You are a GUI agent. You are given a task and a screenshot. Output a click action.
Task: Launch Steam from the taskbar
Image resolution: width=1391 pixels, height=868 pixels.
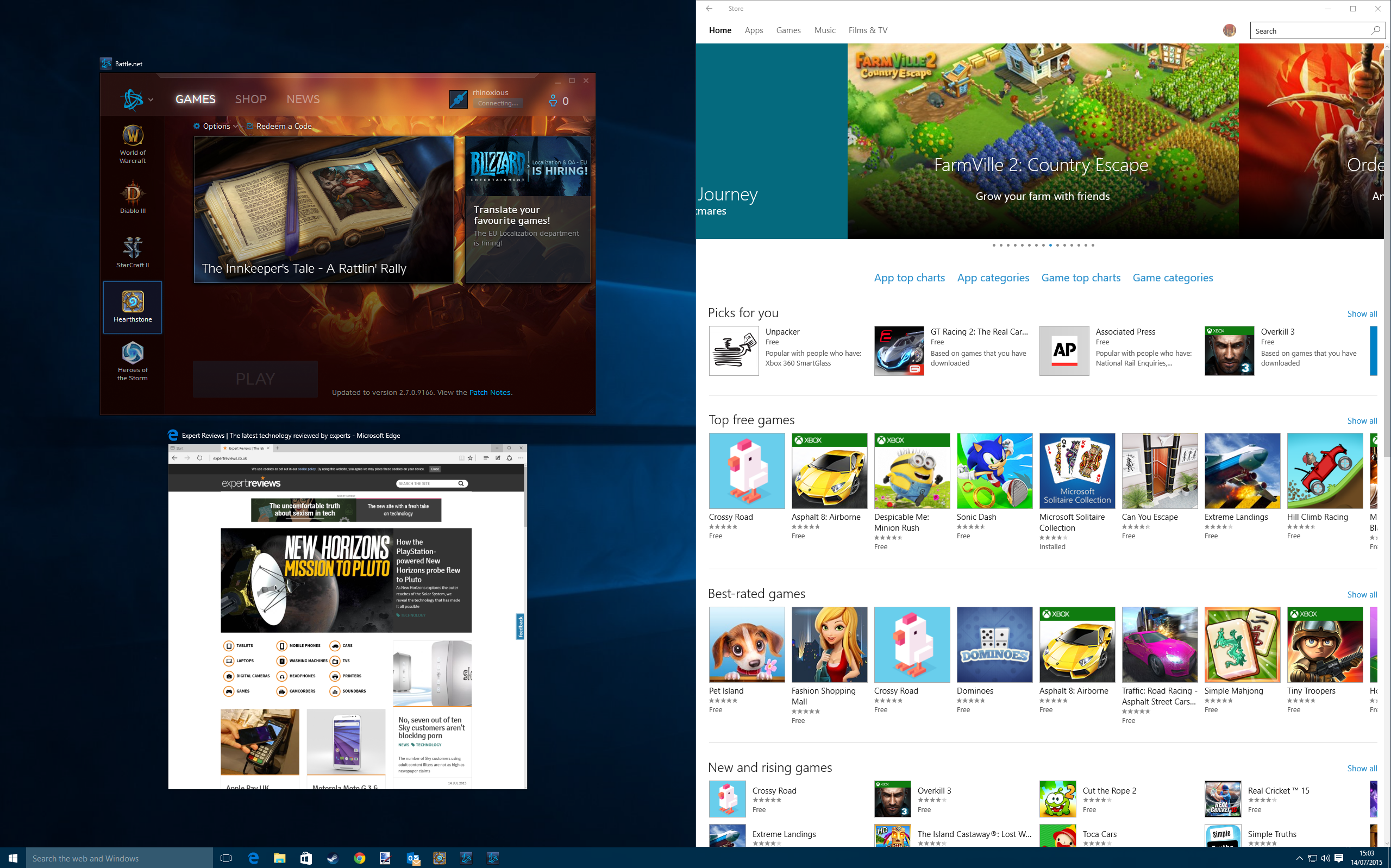click(333, 858)
